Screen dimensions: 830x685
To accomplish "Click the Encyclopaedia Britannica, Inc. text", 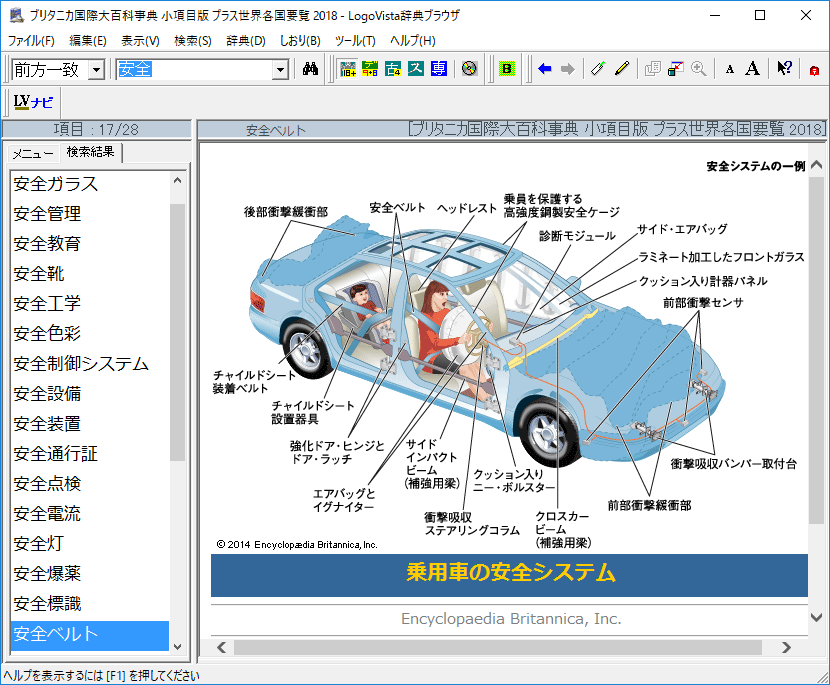I will pyautogui.click(x=511, y=619).
